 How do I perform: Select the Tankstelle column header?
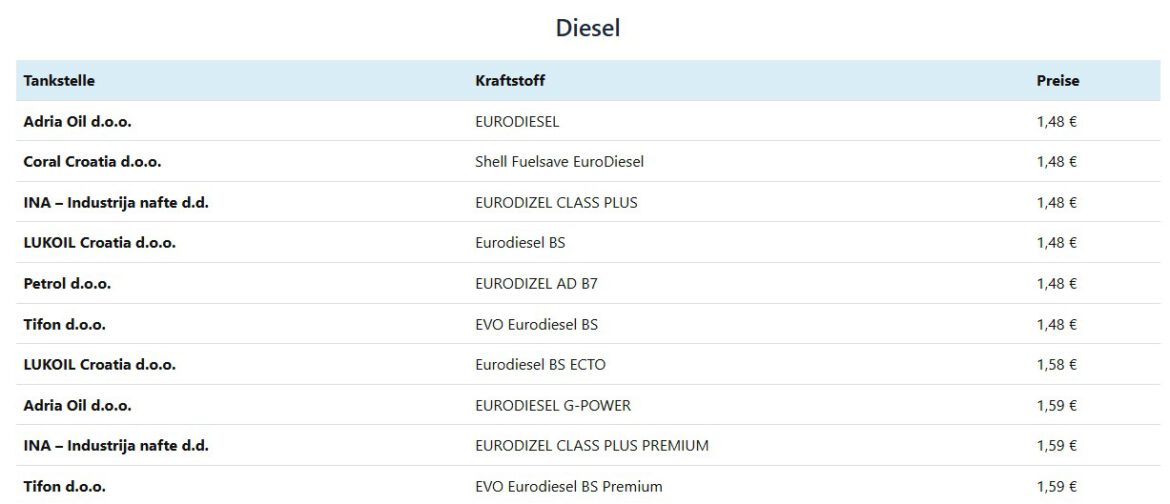(x=59, y=81)
